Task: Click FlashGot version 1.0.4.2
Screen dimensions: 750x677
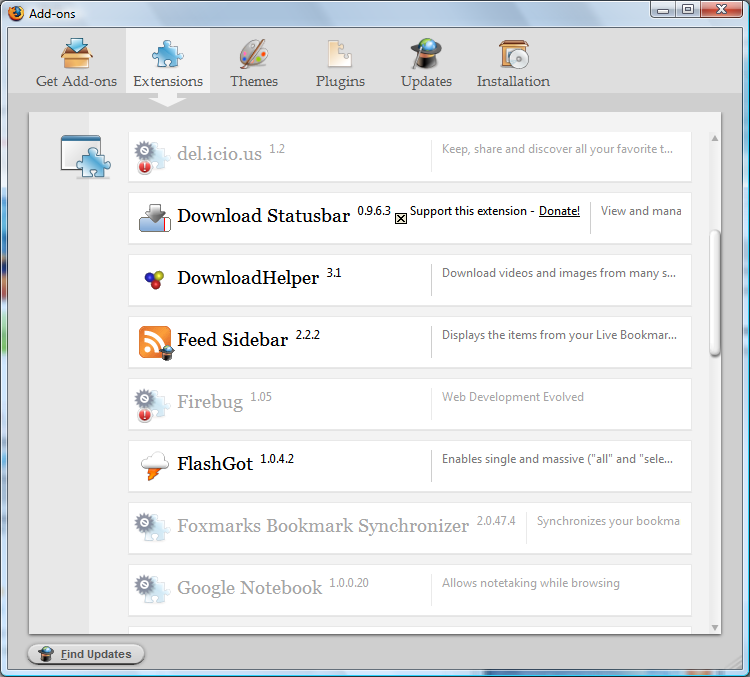Action: (276, 459)
